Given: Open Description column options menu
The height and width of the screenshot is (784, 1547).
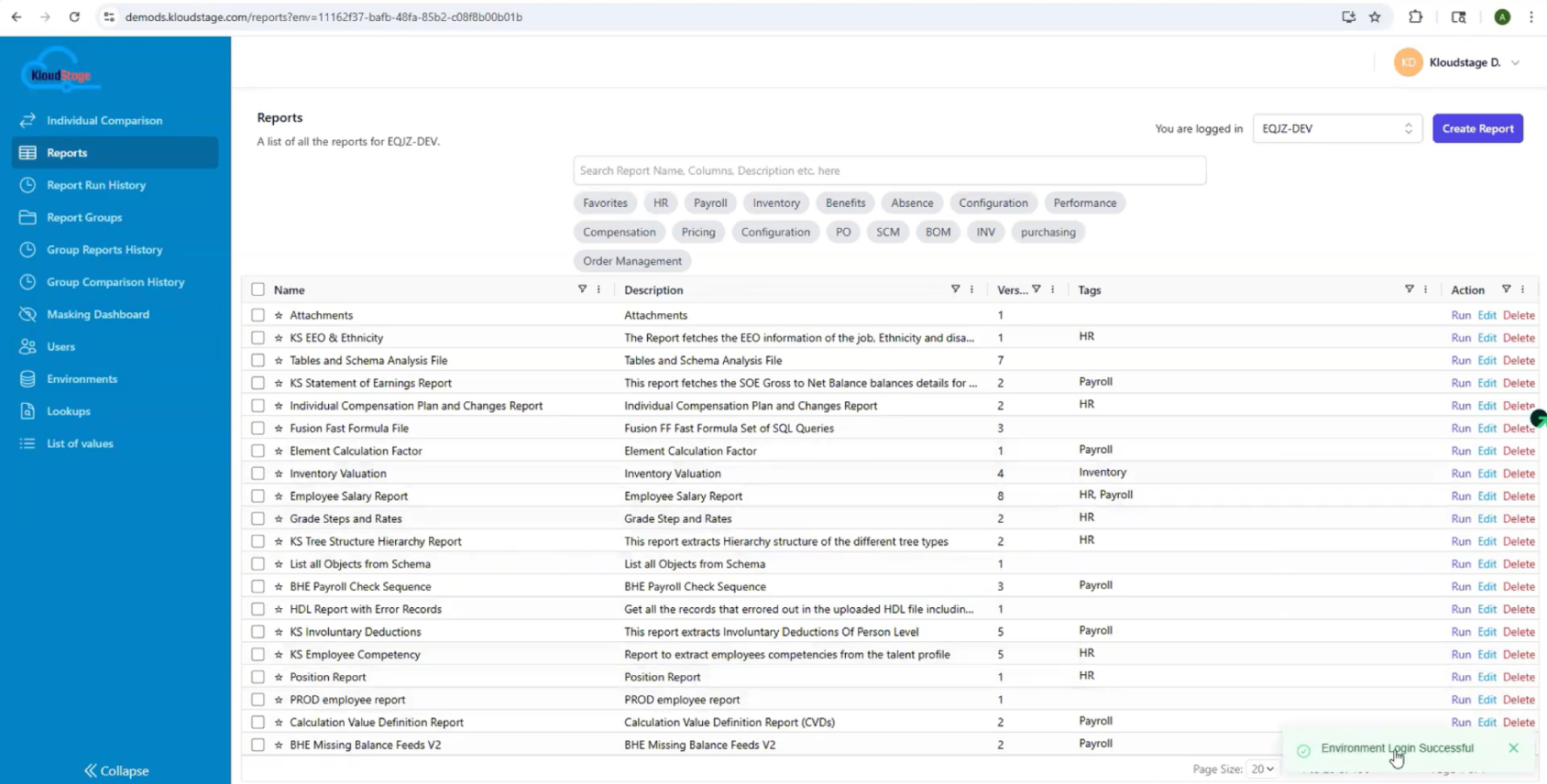Looking at the screenshot, I should pyautogui.click(x=971, y=289).
